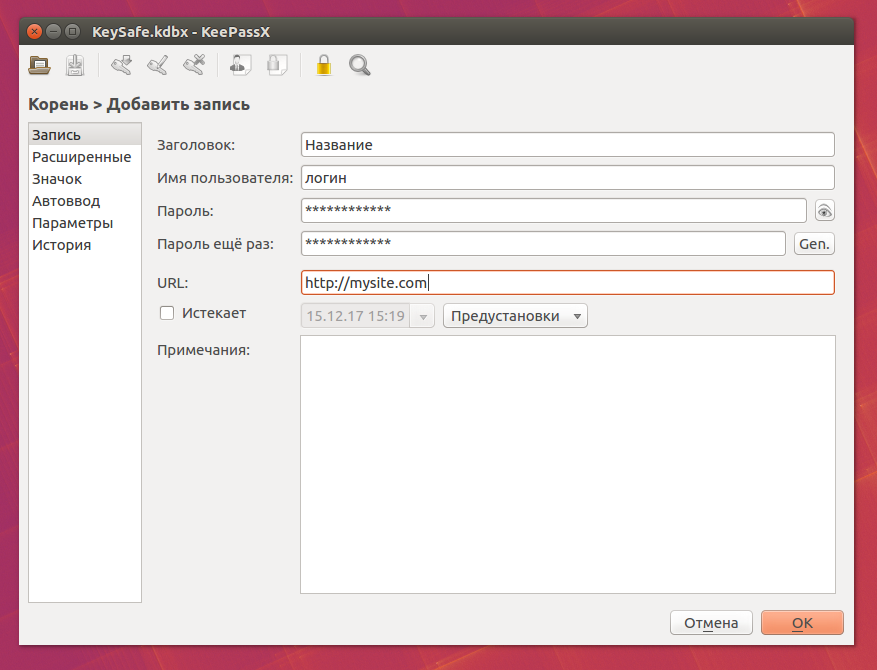Copy username to clipboard icon
The height and width of the screenshot is (670, 877).
coord(241,65)
